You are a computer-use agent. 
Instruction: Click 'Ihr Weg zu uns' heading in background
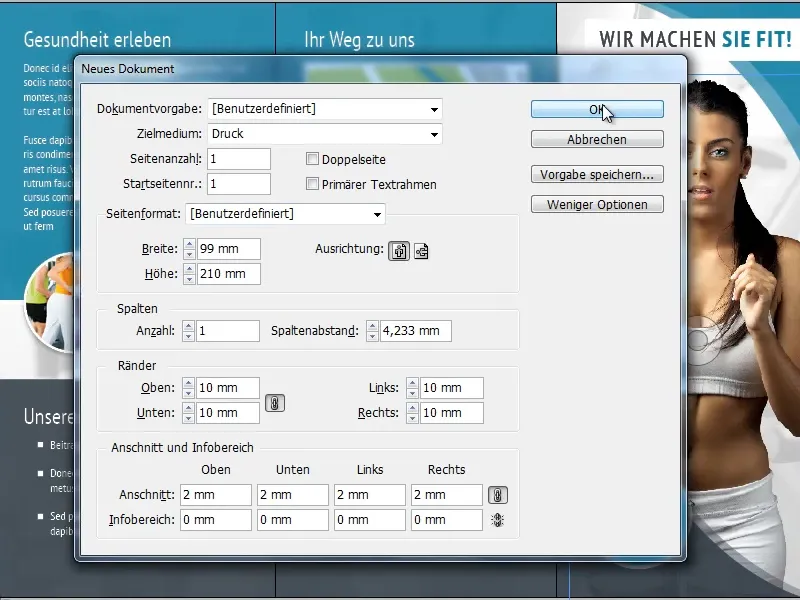360,39
